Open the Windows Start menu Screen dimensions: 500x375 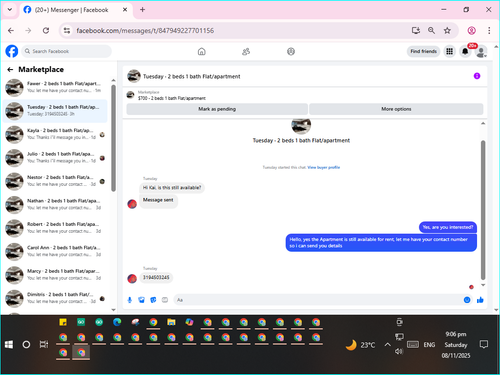[9, 344]
